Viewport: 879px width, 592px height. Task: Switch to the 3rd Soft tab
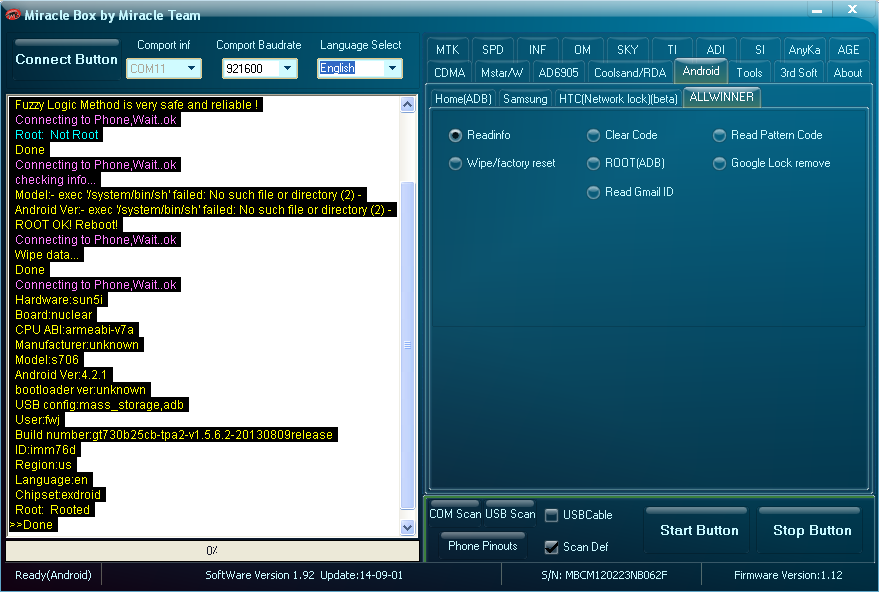798,73
